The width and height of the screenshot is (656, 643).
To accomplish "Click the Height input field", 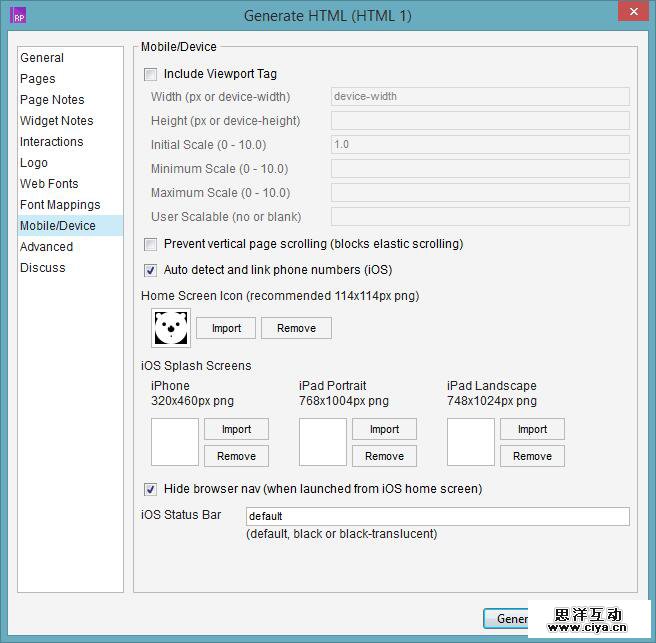I will (480, 120).
